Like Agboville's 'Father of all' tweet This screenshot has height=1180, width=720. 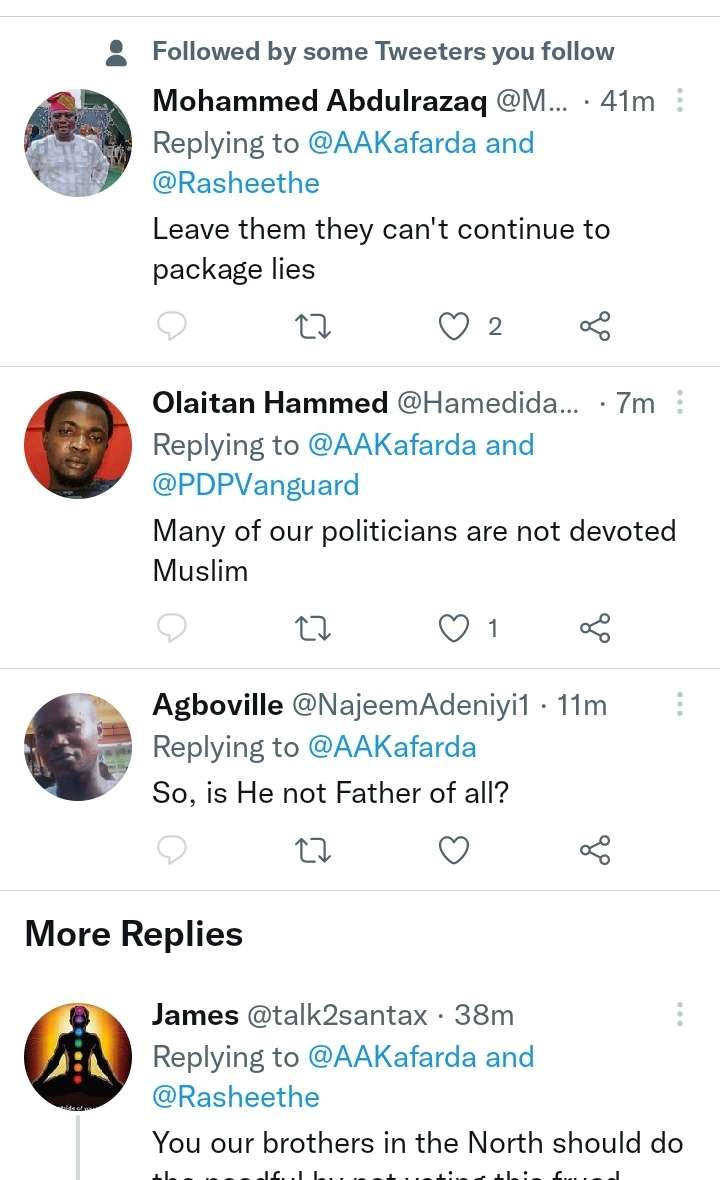pyautogui.click(x=455, y=850)
